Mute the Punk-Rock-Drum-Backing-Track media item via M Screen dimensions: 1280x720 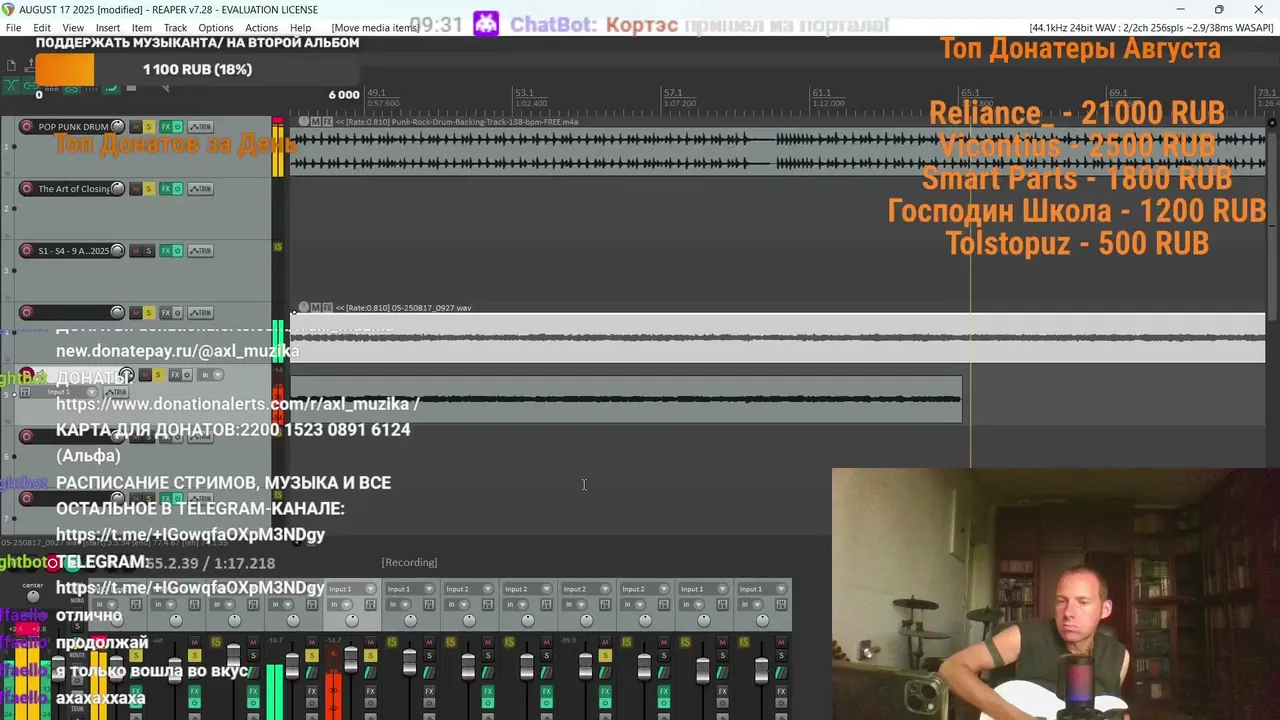pos(315,122)
